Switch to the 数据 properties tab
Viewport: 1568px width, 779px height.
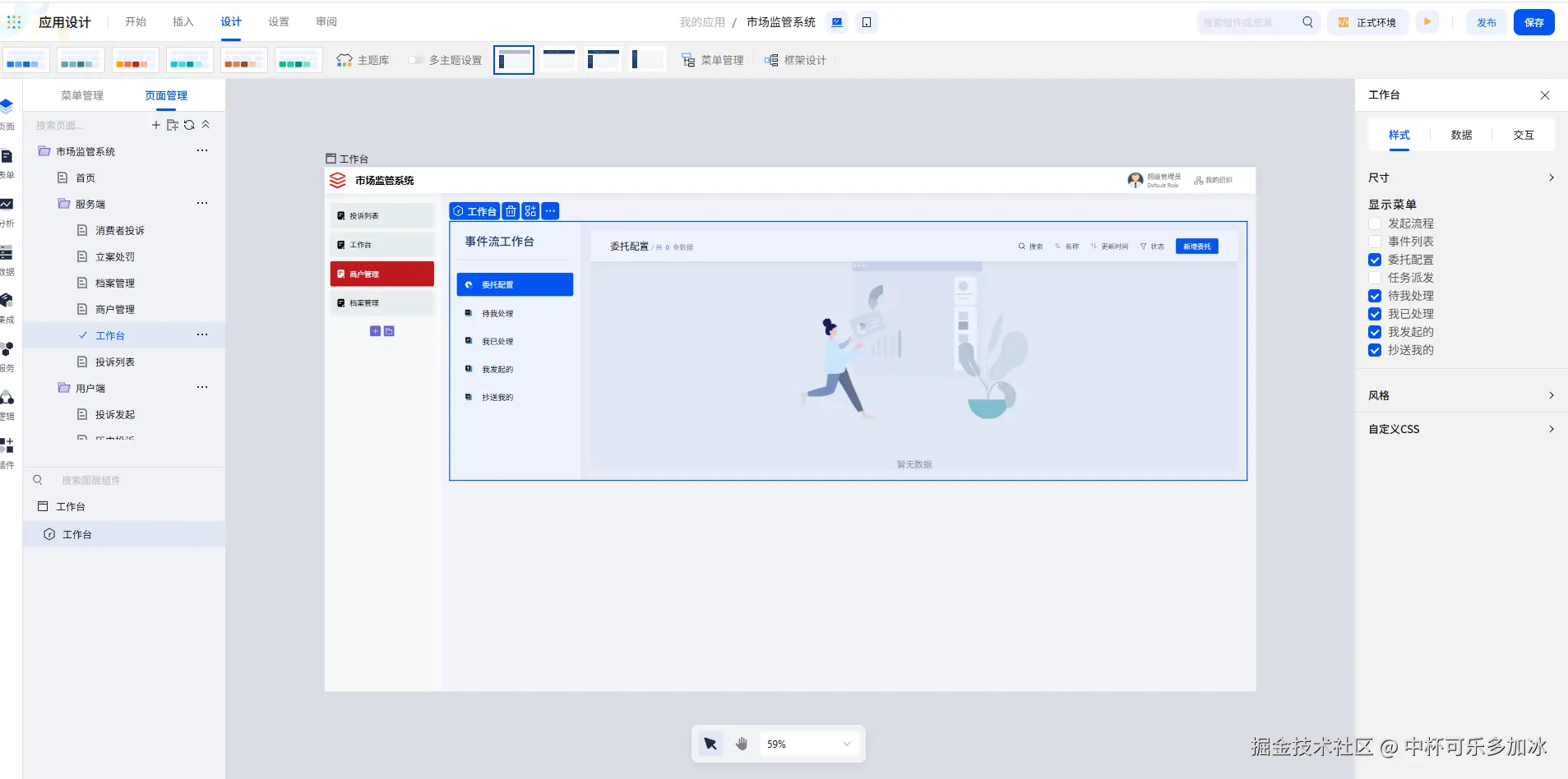tap(1461, 135)
